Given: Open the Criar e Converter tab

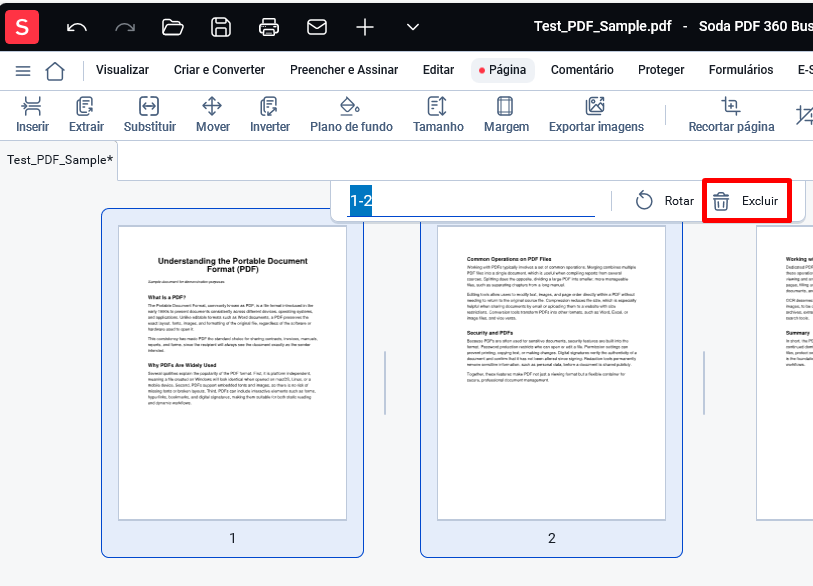Looking at the screenshot, I should pos(219,70).
